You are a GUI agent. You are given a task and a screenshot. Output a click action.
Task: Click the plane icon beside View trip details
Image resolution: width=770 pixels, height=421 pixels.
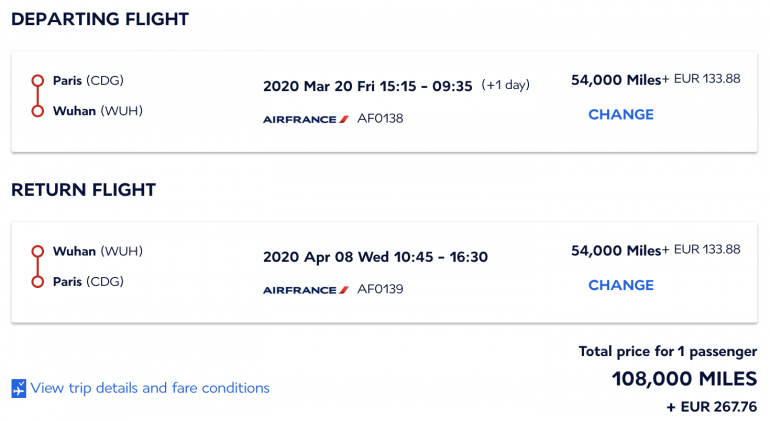coord(19,388)
